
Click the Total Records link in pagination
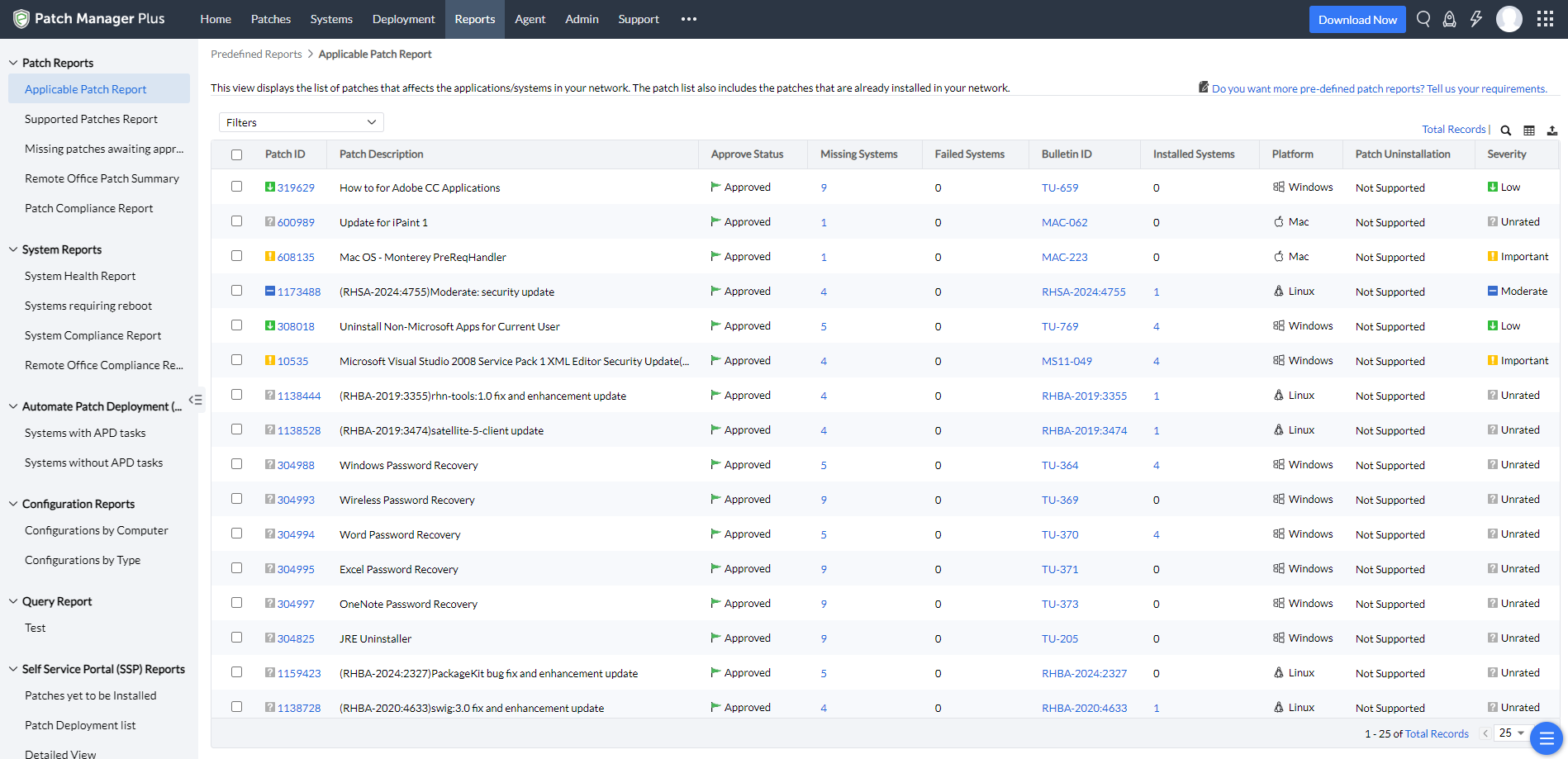point(1437,733)
